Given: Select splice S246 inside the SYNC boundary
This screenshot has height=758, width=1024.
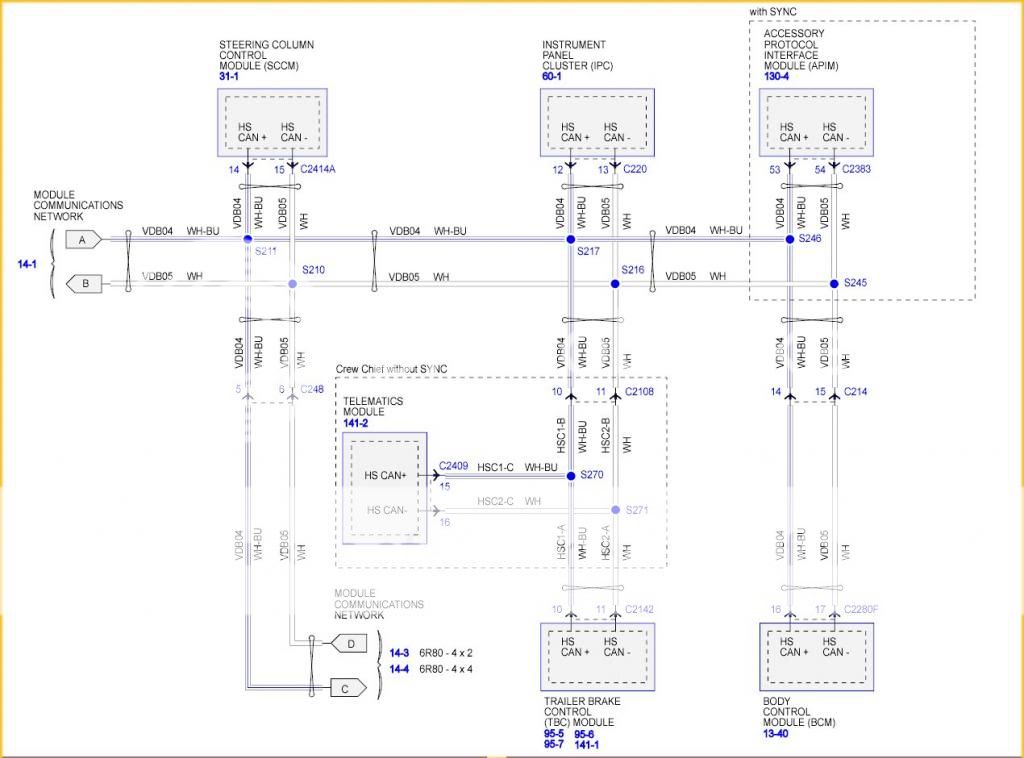Looking at the screenshot, I should point(790,239).
